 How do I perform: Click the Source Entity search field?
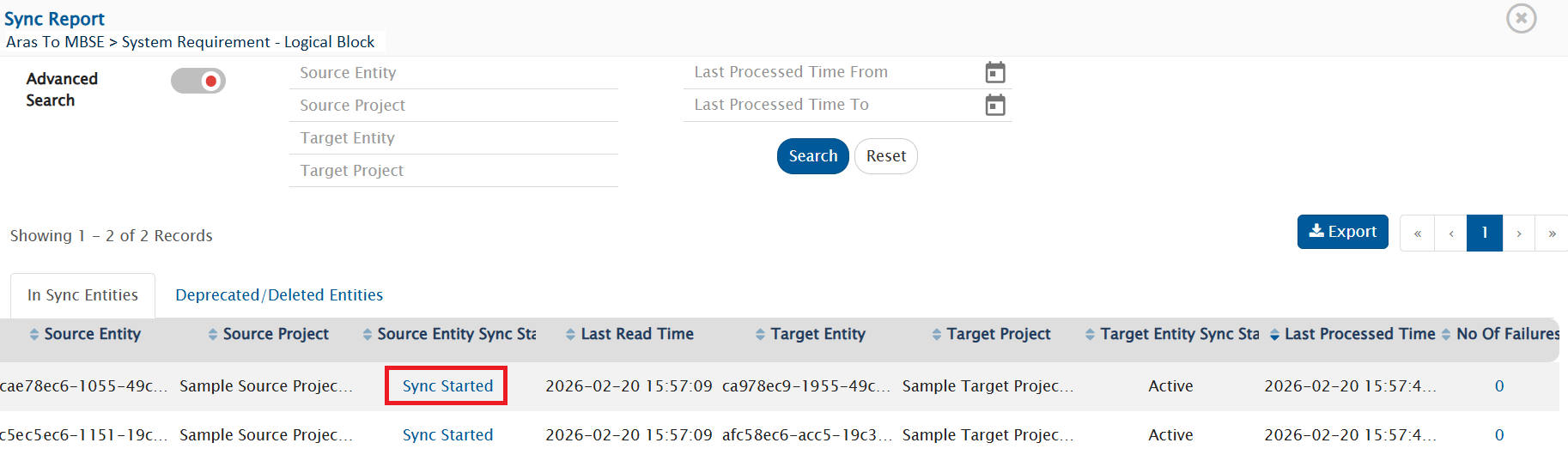453,73
